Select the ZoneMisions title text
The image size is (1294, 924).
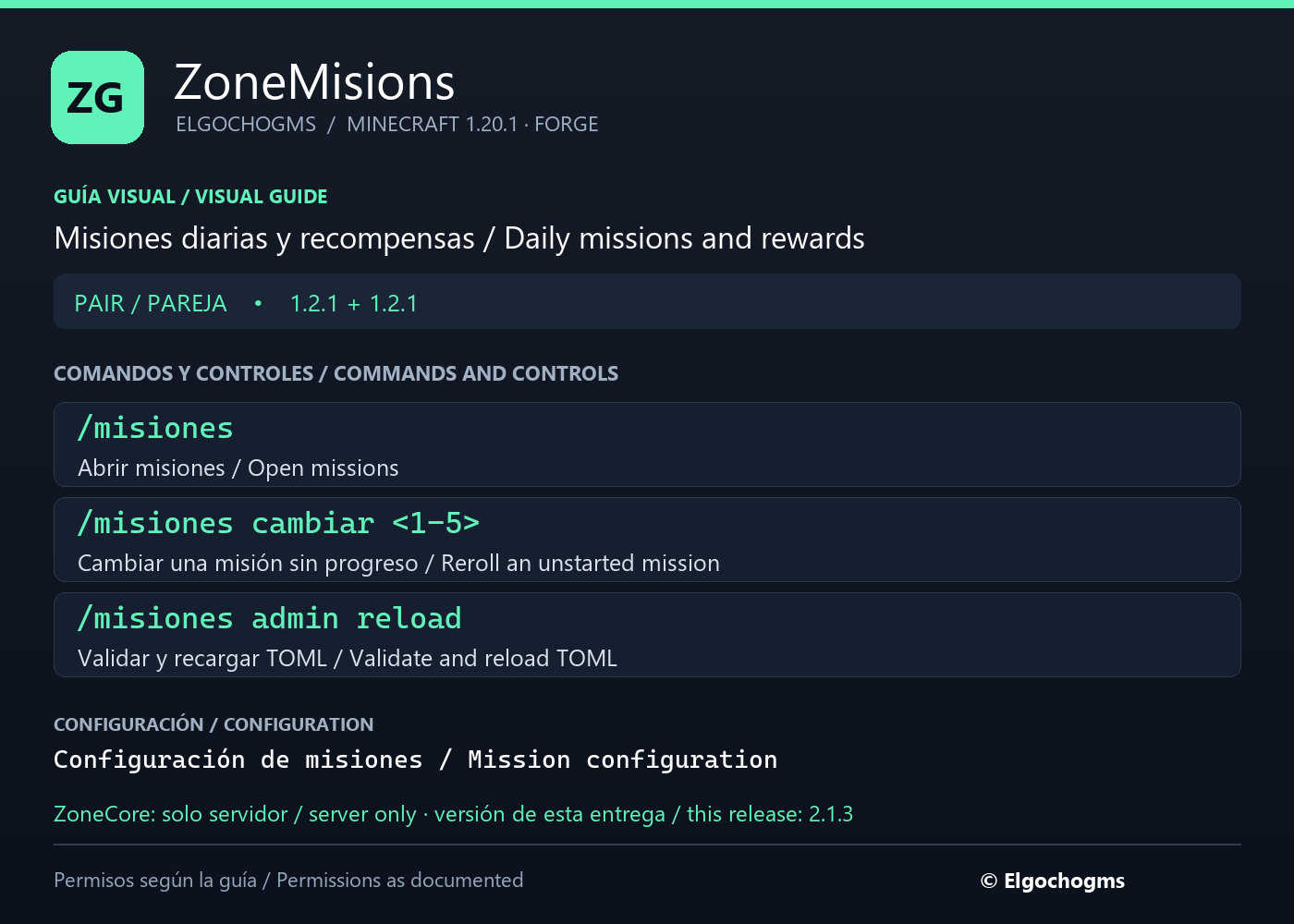point(314,82)
